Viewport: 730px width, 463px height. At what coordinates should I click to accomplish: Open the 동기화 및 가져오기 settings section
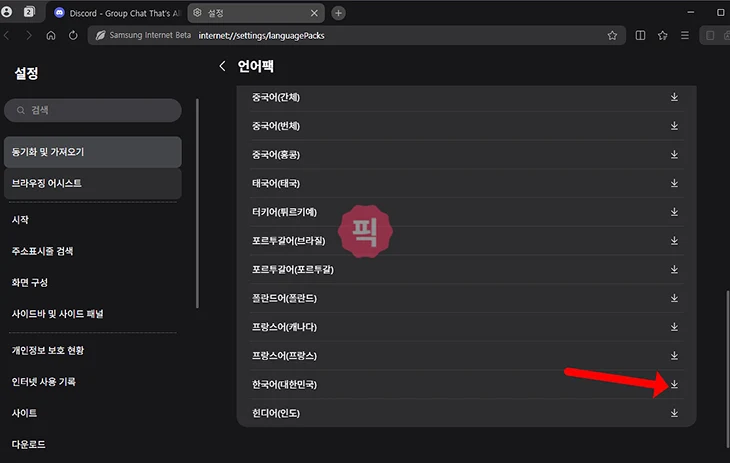pos(93,152)
